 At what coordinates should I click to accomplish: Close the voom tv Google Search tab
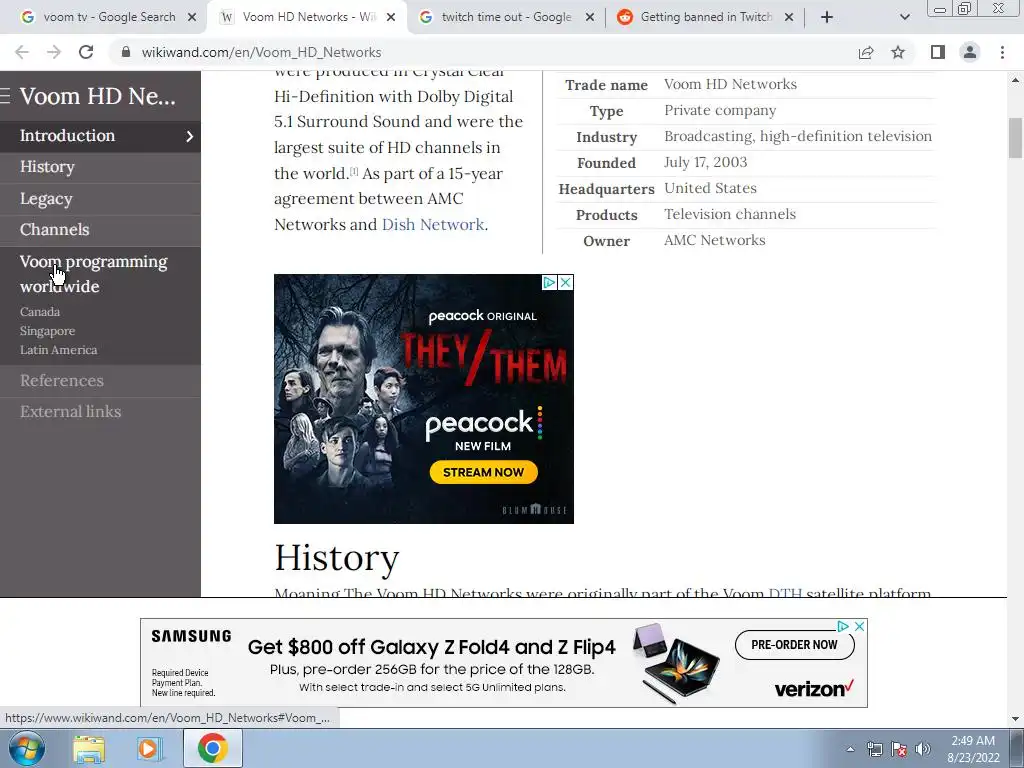192,18
